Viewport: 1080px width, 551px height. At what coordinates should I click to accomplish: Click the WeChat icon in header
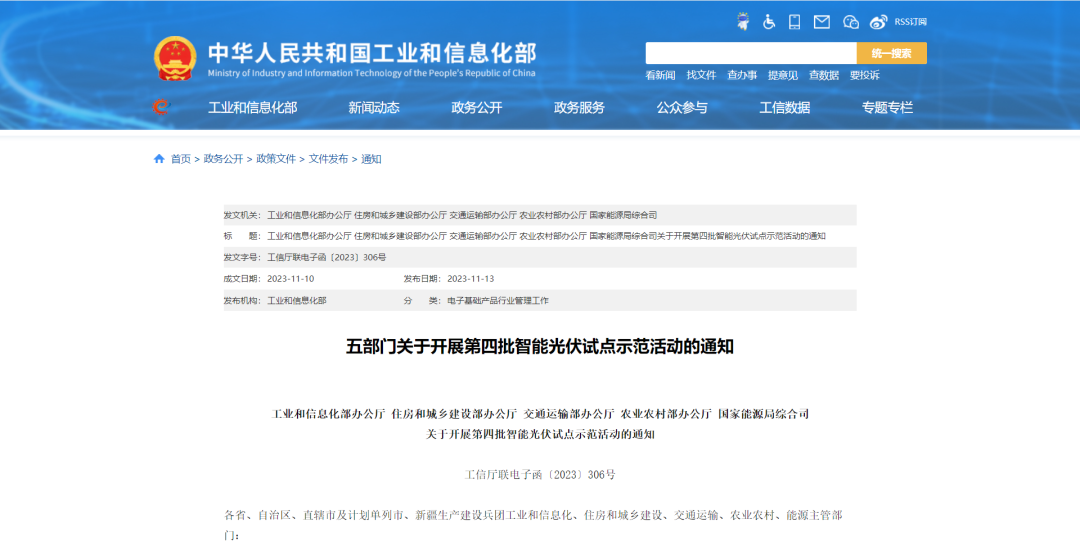(x=850, y=21)
